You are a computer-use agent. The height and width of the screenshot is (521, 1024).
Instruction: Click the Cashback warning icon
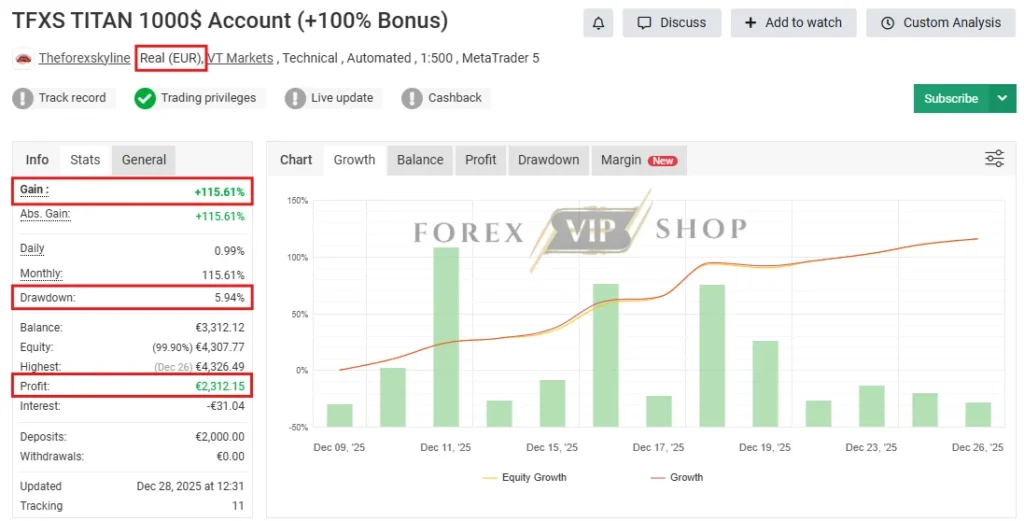[x=412, y=99]
